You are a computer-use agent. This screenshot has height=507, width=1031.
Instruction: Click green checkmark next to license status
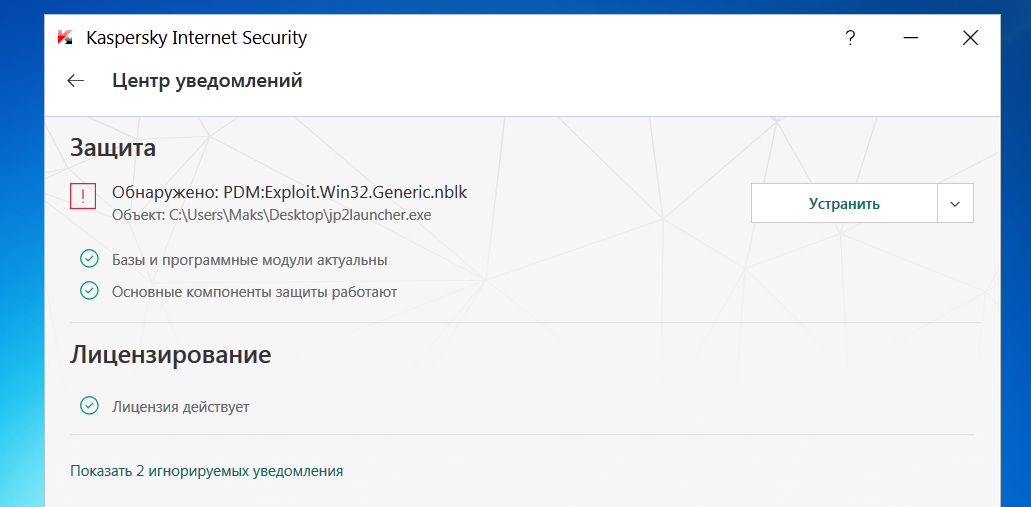(89, 406)
